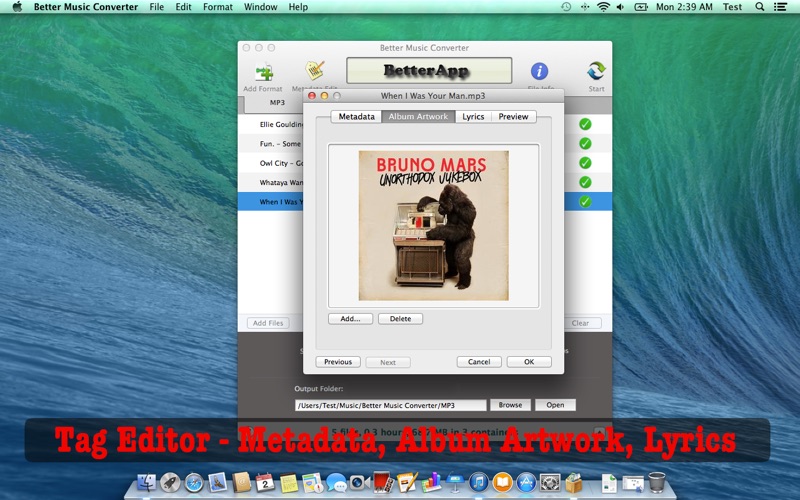Viewport: 800px width, 500px height.
Task: Click the battery status icon
Action: pos(641,7)
